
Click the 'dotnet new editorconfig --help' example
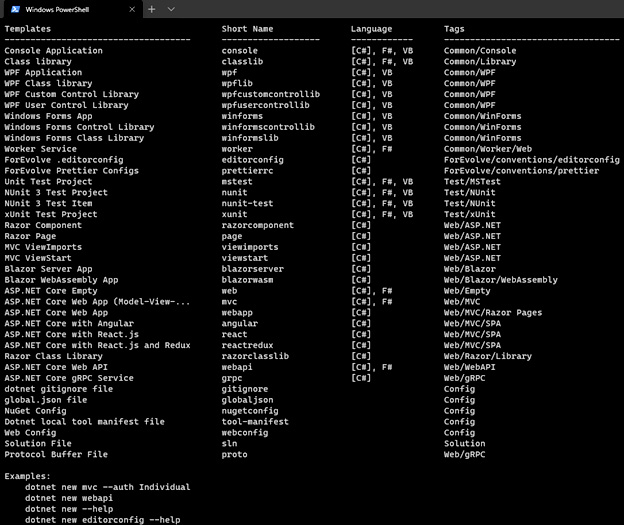click(x=103, y=520)
